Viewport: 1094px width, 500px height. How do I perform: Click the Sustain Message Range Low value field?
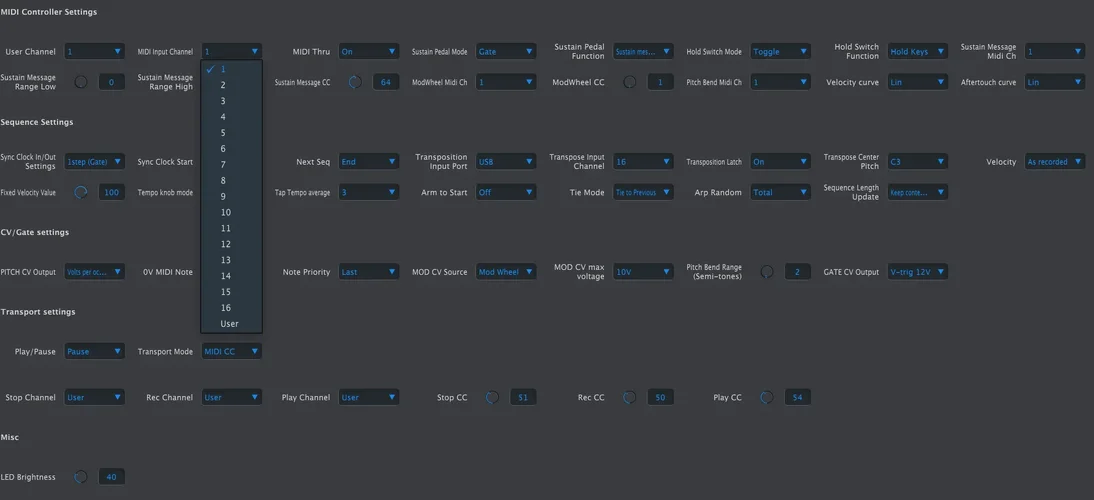point(112,82)
